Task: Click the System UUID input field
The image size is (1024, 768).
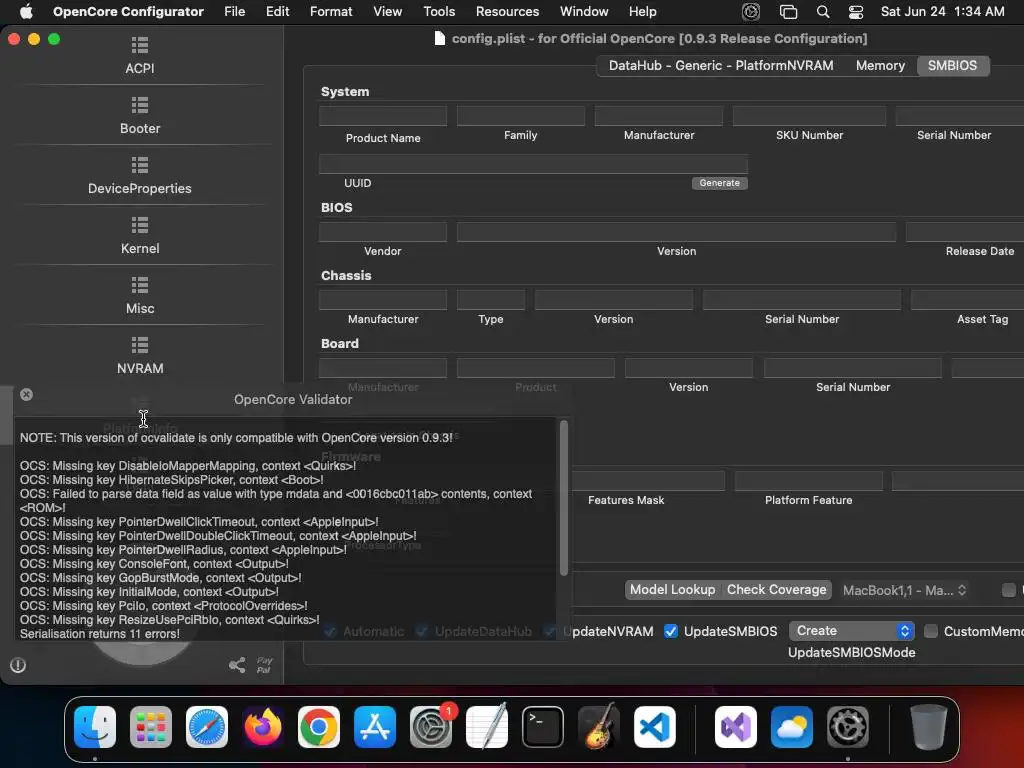Action: pyautogui.click(x=533, y=164)
